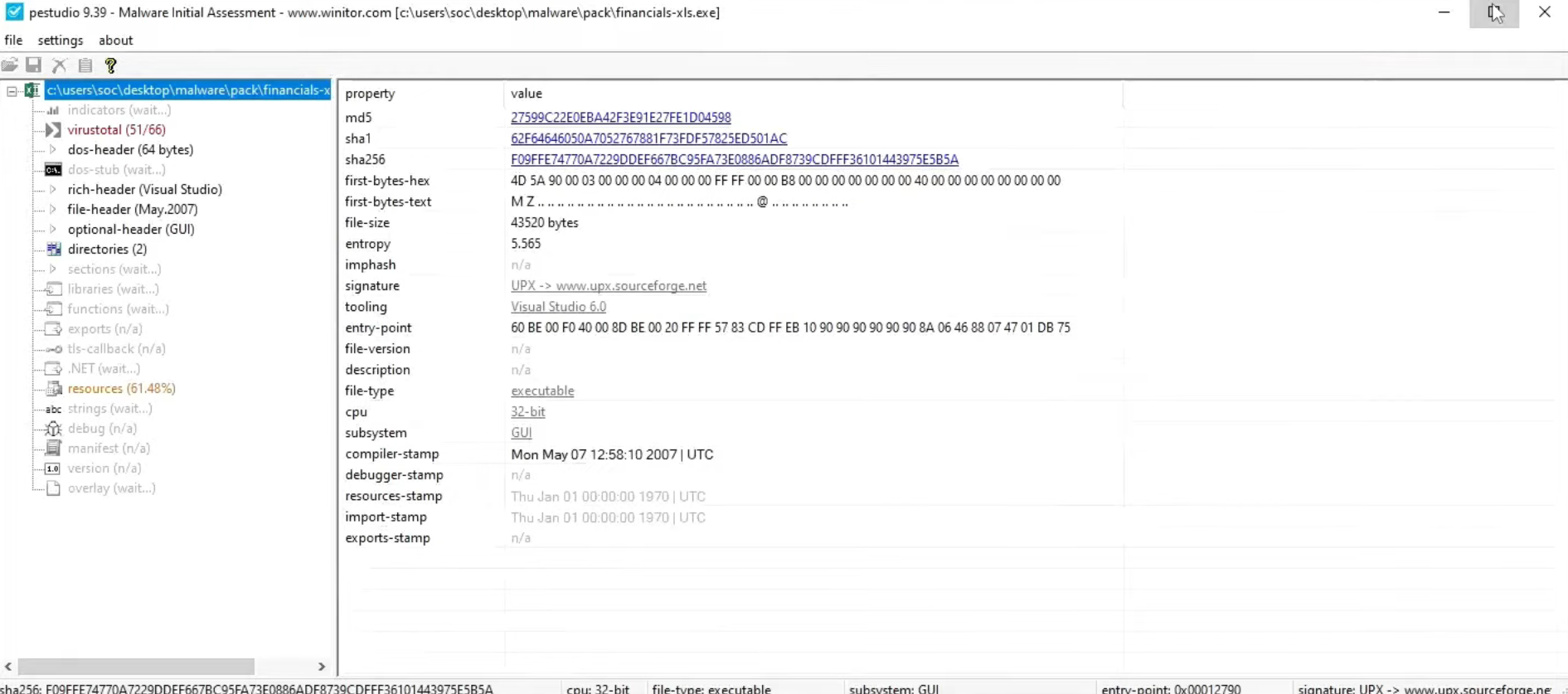The height and width of the screenshot is (694, 1568).
Task: Select rich-header (Visual Studio) item
Action: 144,189
